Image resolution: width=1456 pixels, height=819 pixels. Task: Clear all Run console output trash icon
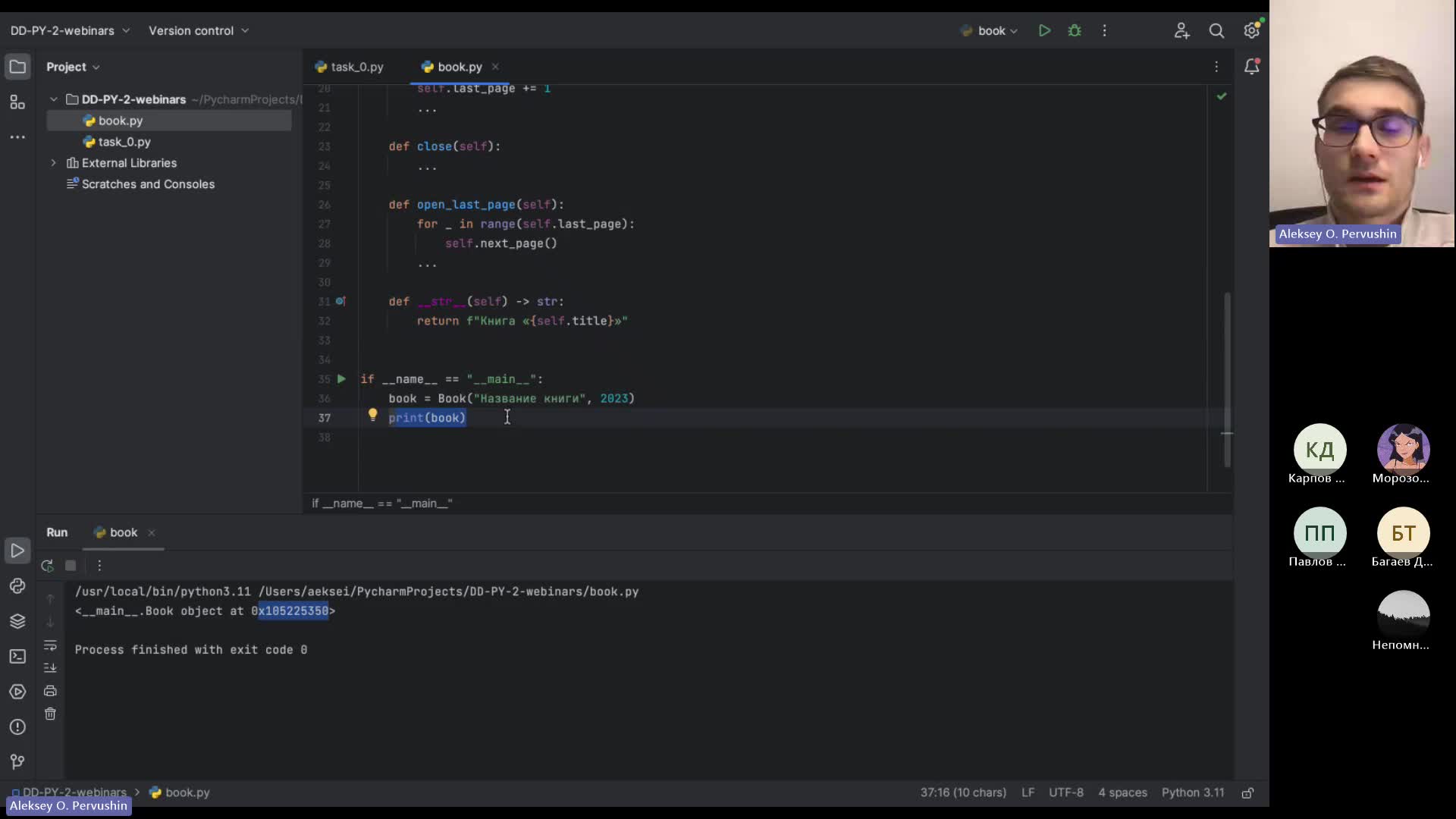pyautogui.click(x=50, y=714)
